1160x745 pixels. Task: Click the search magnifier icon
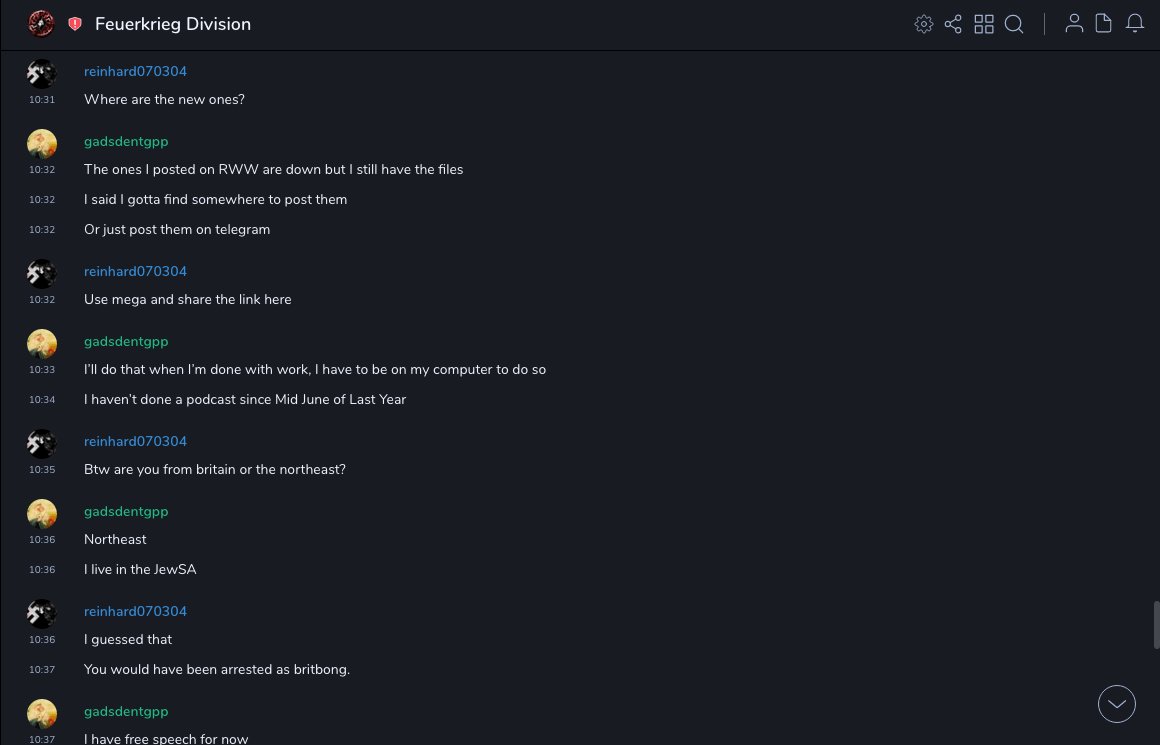1014,24
